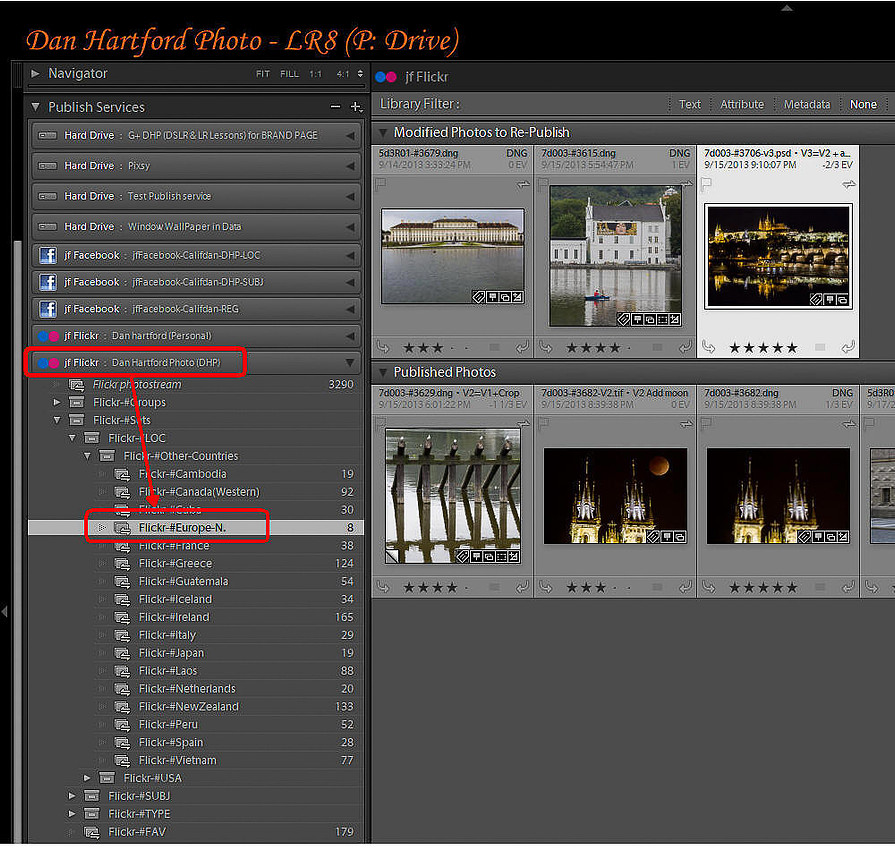
Task: Collapse the Publish Services panel
Action: point(35,107)
